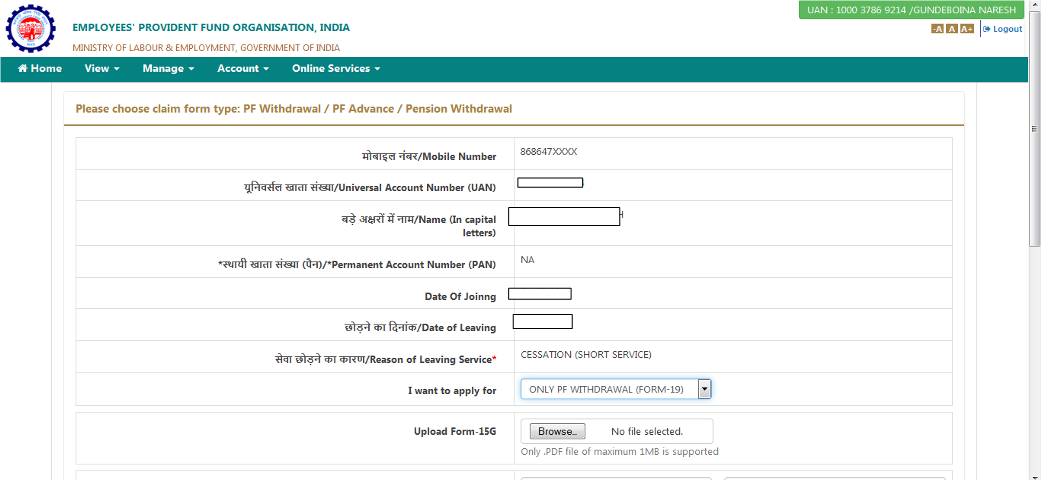The image size is (1041, 480).
Task: Decrease font size with -A icon
Action: click(x=937, y=29)
